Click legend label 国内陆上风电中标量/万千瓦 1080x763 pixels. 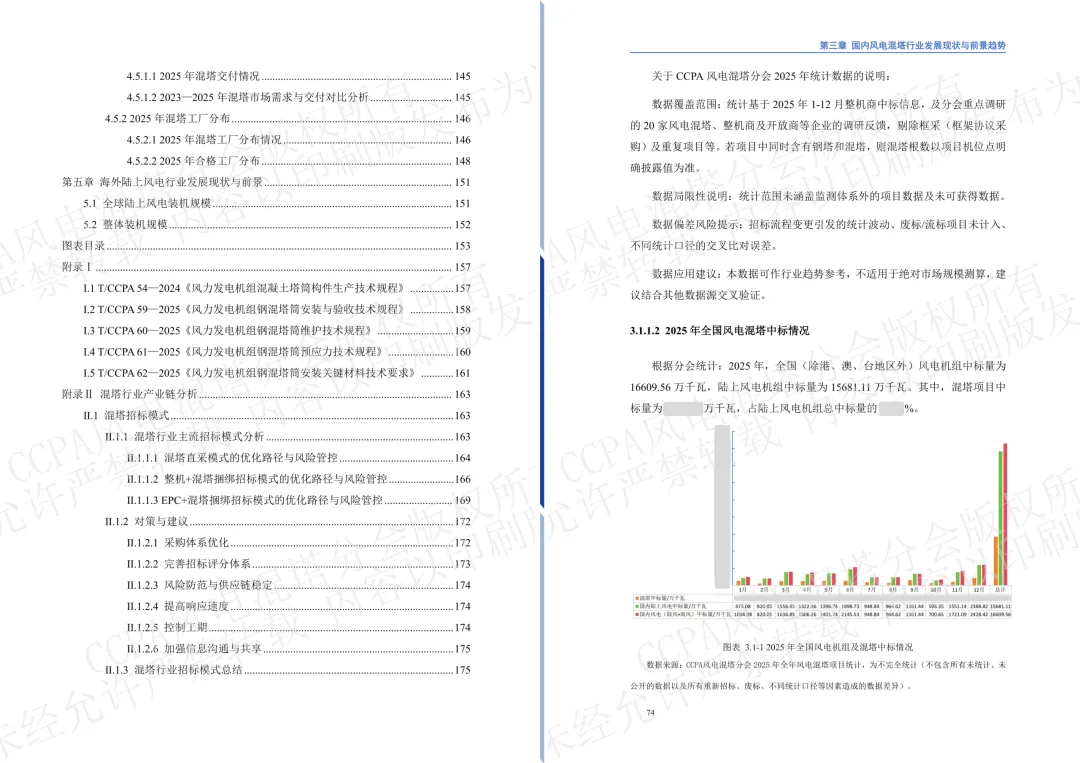point(672,607)
